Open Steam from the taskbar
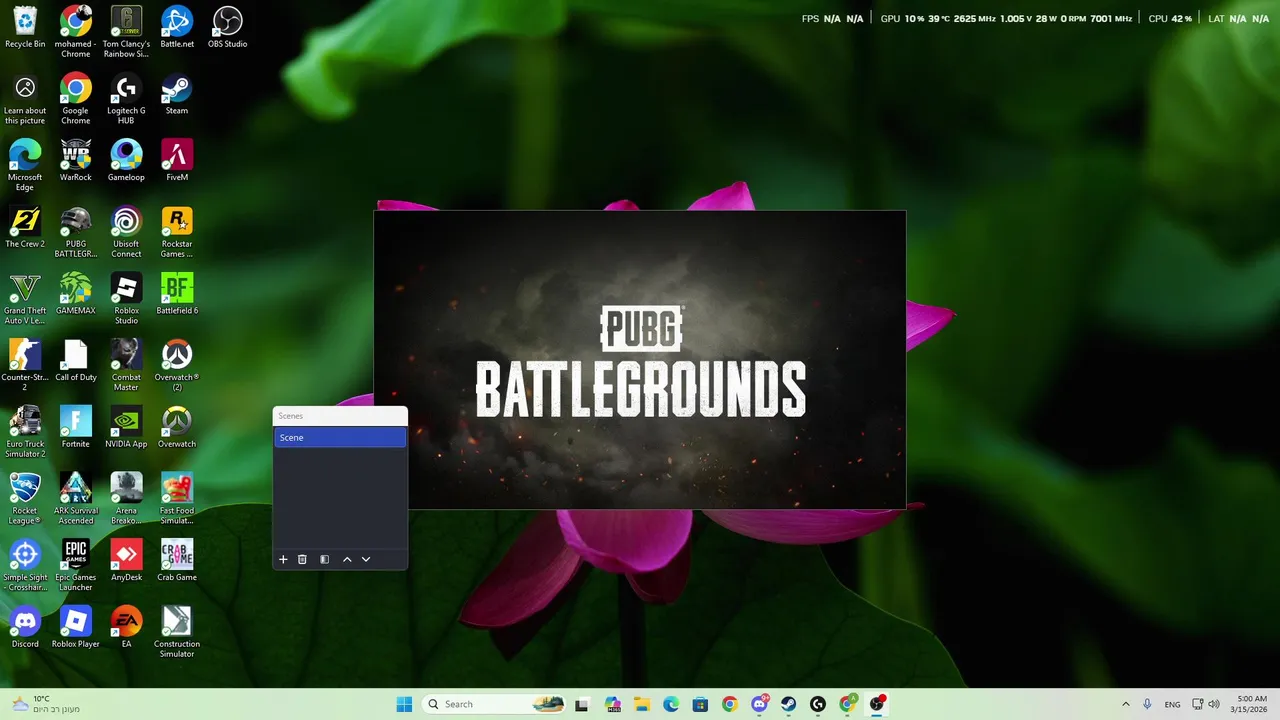Viewport: 1280px width, 720px height. (x=788, y=704)
